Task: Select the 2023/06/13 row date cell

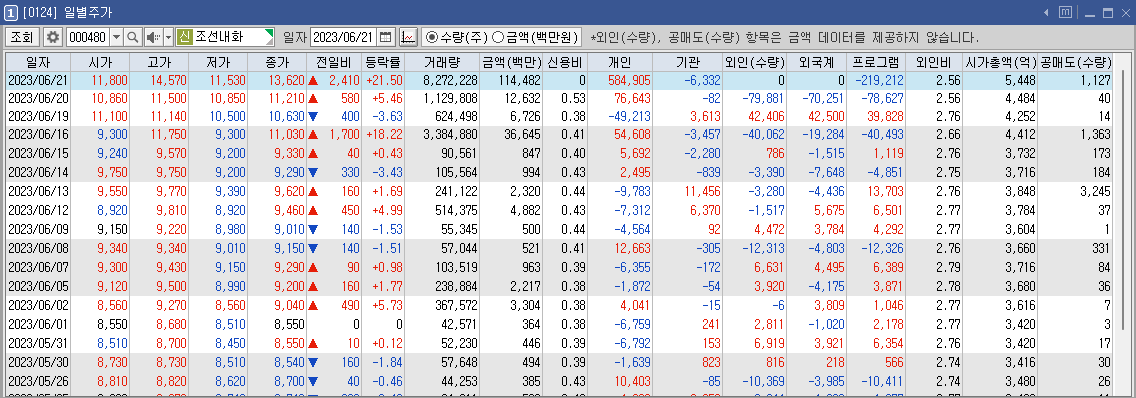Action: coord(37,192)
